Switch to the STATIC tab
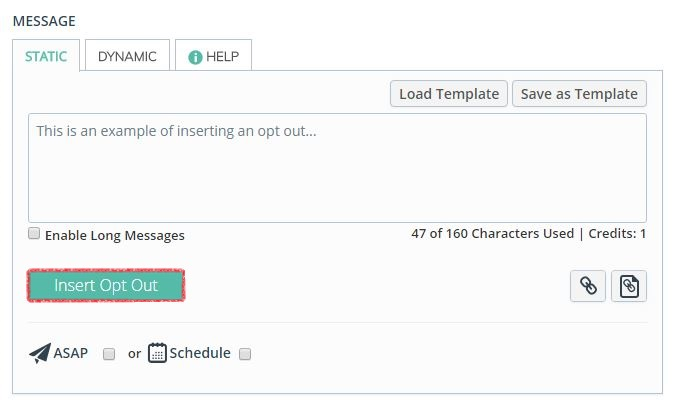 pyautogui.click(x=46, y=56)
